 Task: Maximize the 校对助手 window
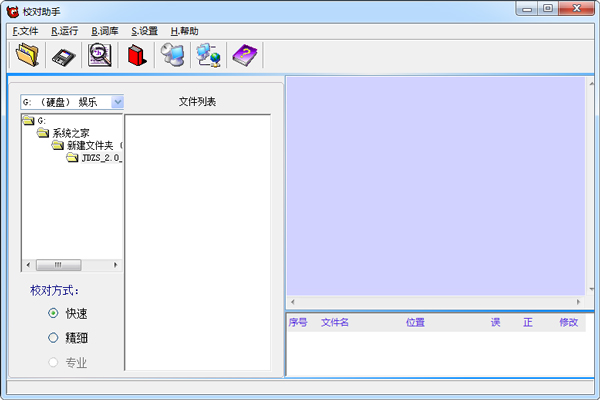coord(548,8)
